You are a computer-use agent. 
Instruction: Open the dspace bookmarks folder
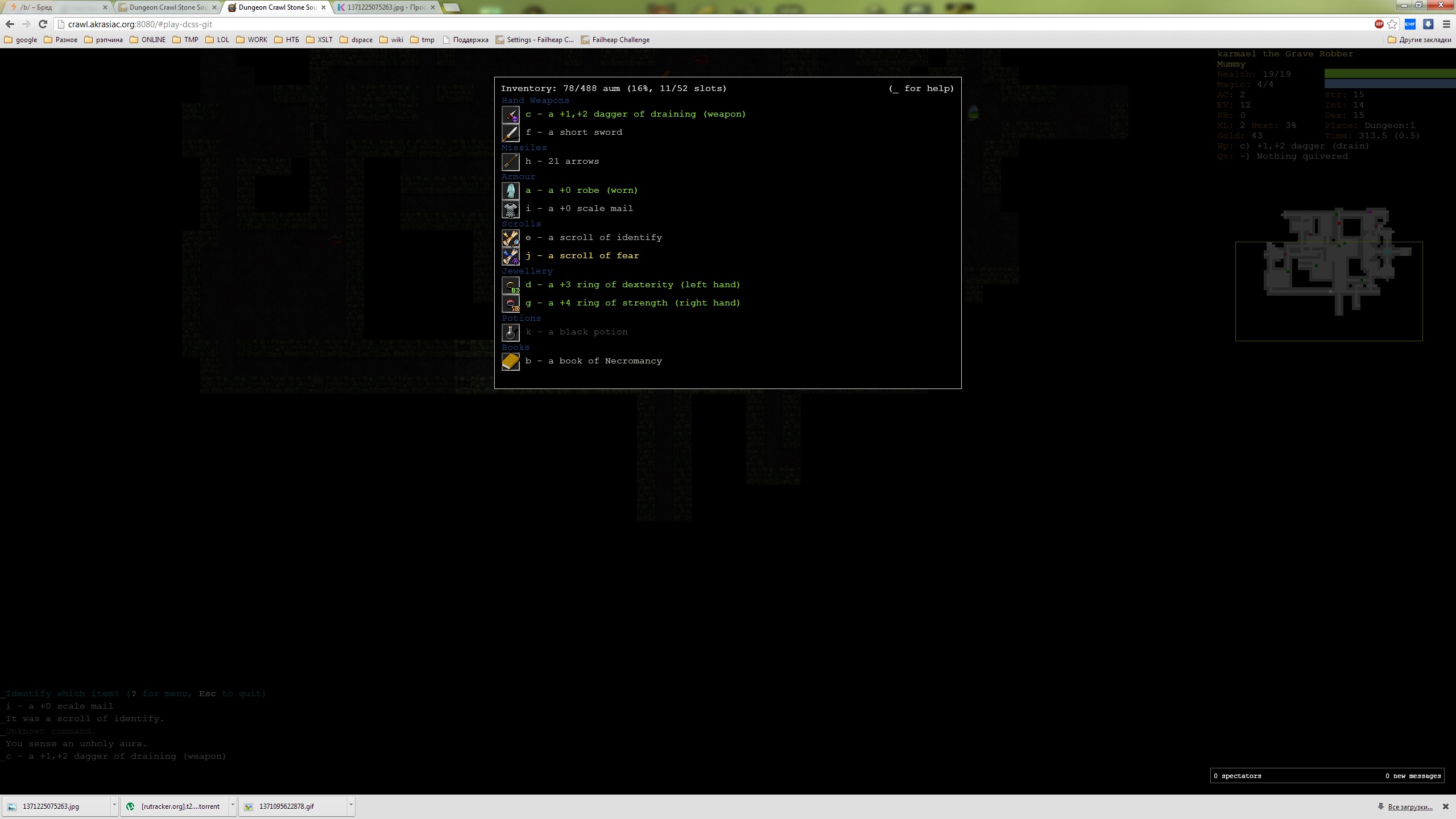[x=356, y=40]
